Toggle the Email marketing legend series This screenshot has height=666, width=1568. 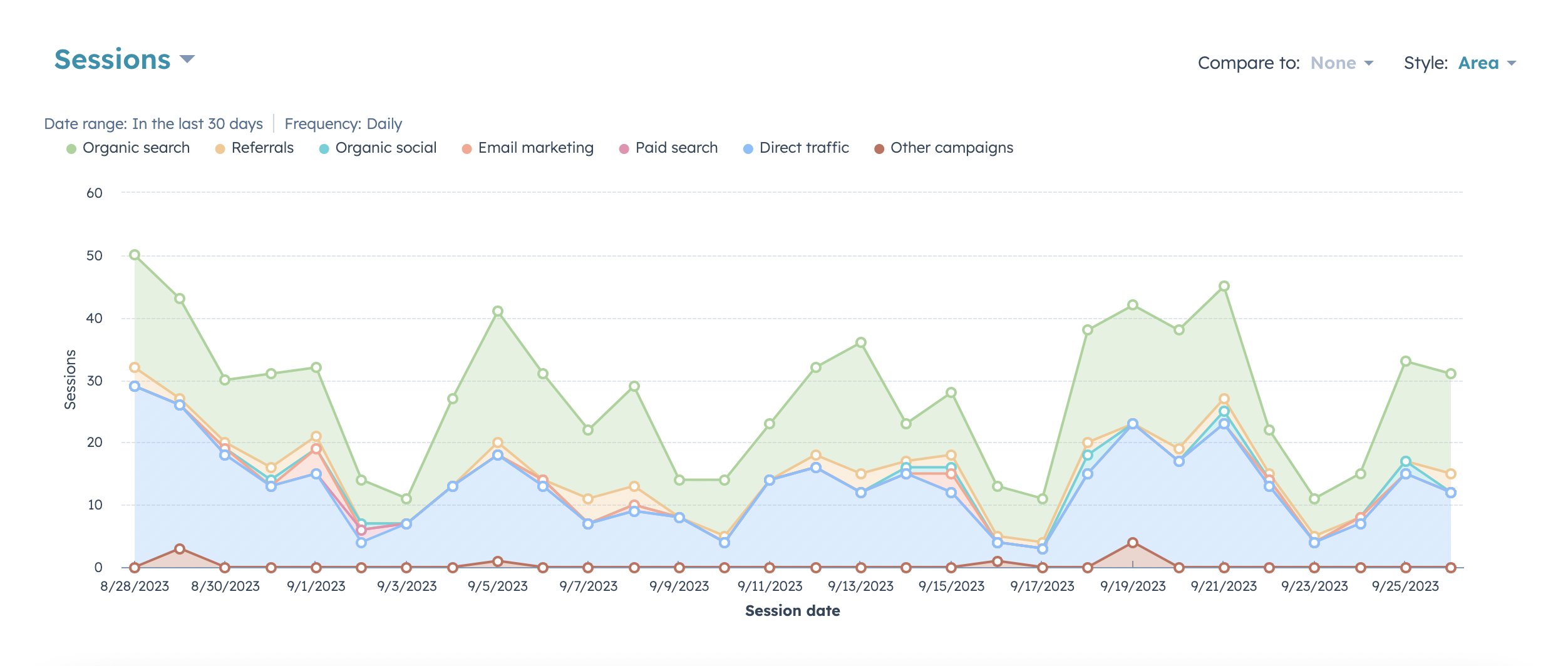point(528,148)
